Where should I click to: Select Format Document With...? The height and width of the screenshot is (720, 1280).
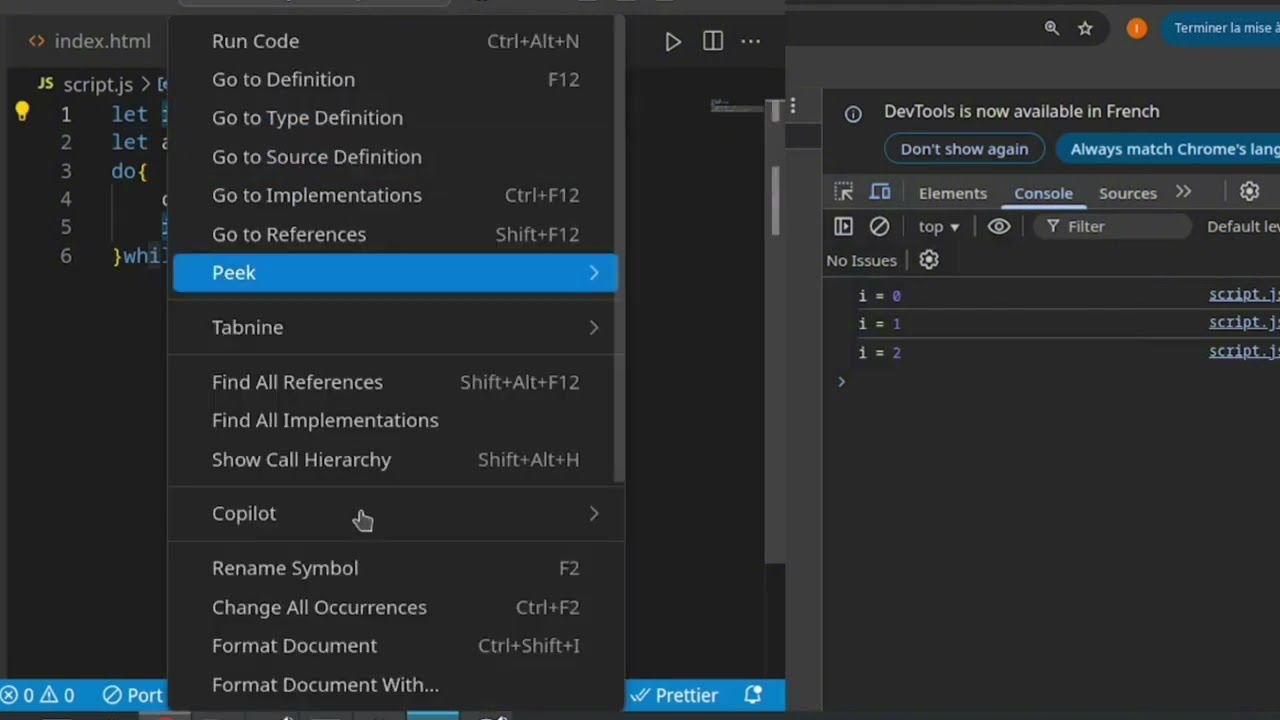(x=395, y=685)
